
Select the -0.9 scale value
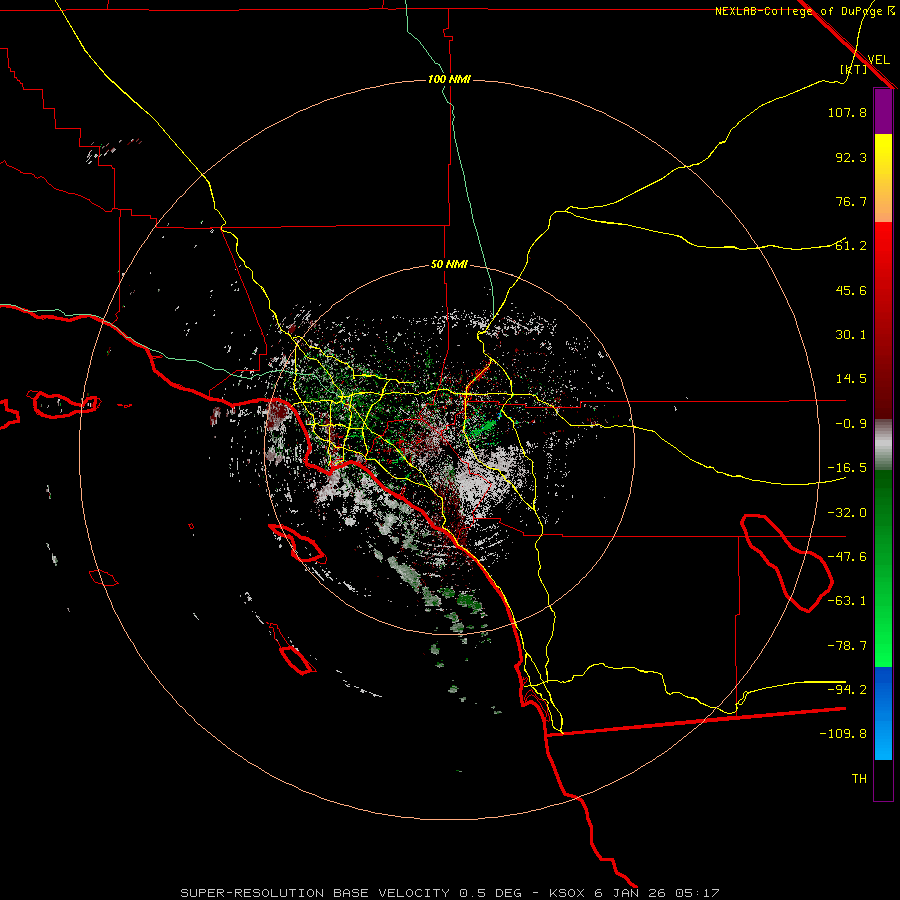[x=851, y=424]
